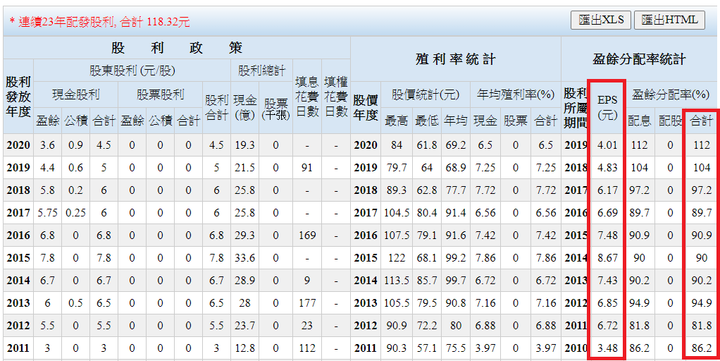Select dividend year 2017 row label
The height and width of the screenshot is (361, 720).
coord(18,213)
